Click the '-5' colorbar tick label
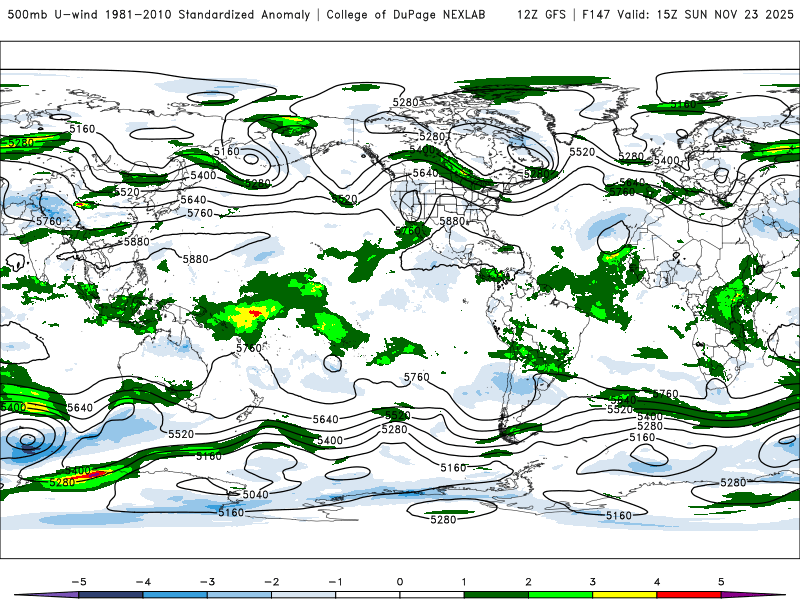This screenshot has height=600, width=800. (x=79, y=582)
